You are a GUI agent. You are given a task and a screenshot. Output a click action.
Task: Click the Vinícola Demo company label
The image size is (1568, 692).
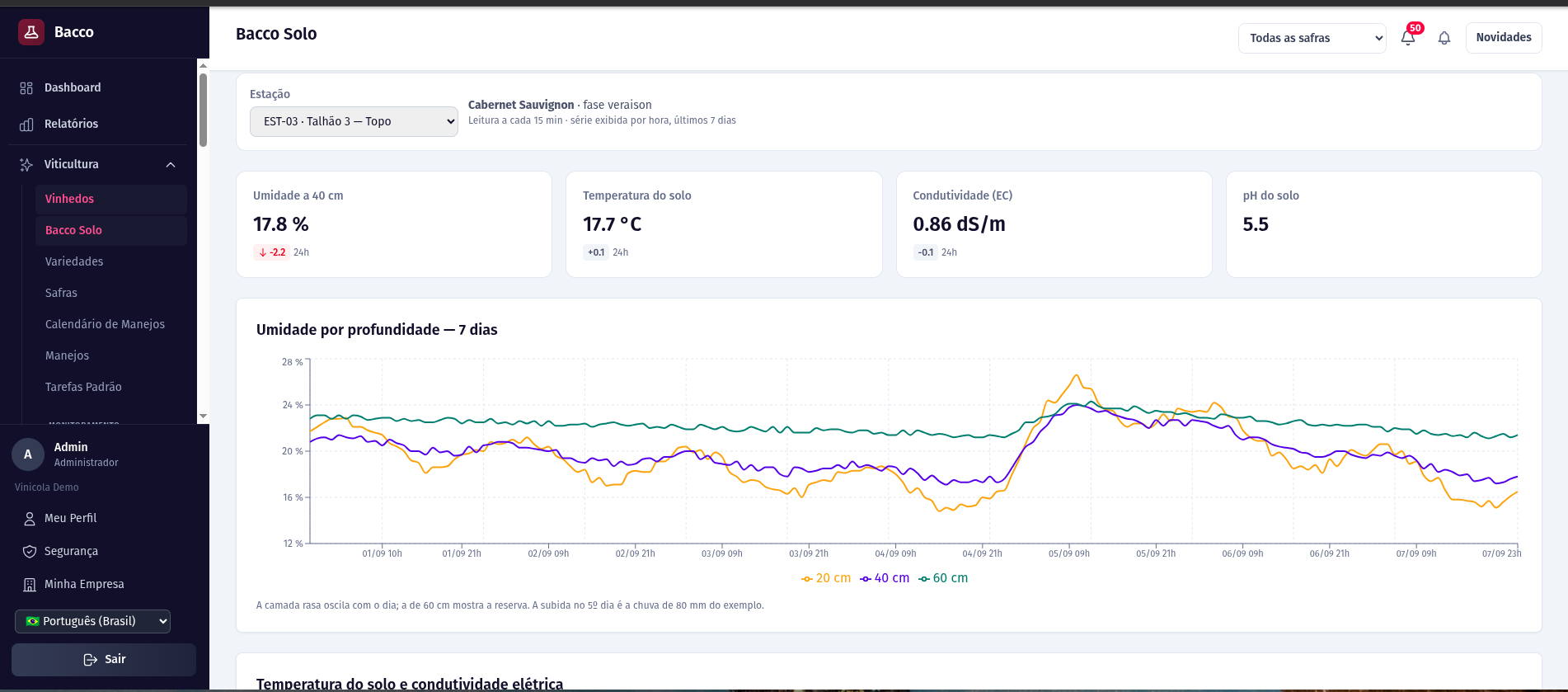[47, 487]
